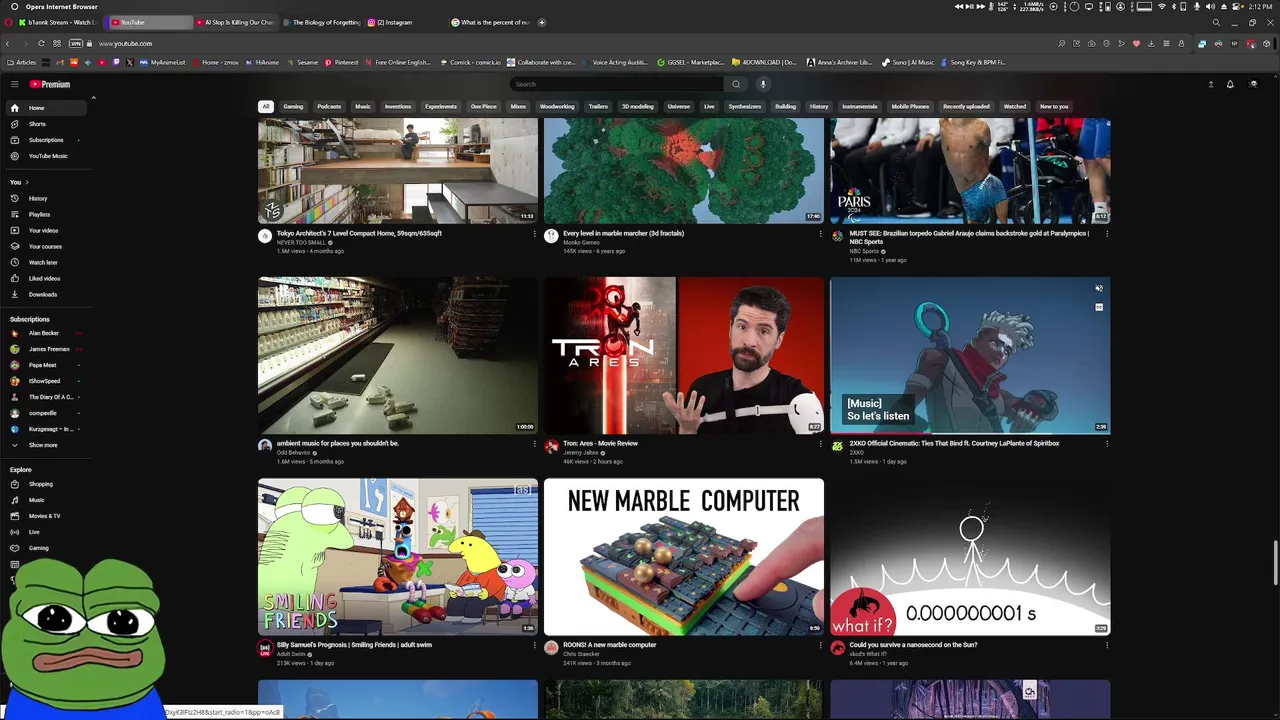Unmute the 2XKO video preview

click(x=1098, y=289)
